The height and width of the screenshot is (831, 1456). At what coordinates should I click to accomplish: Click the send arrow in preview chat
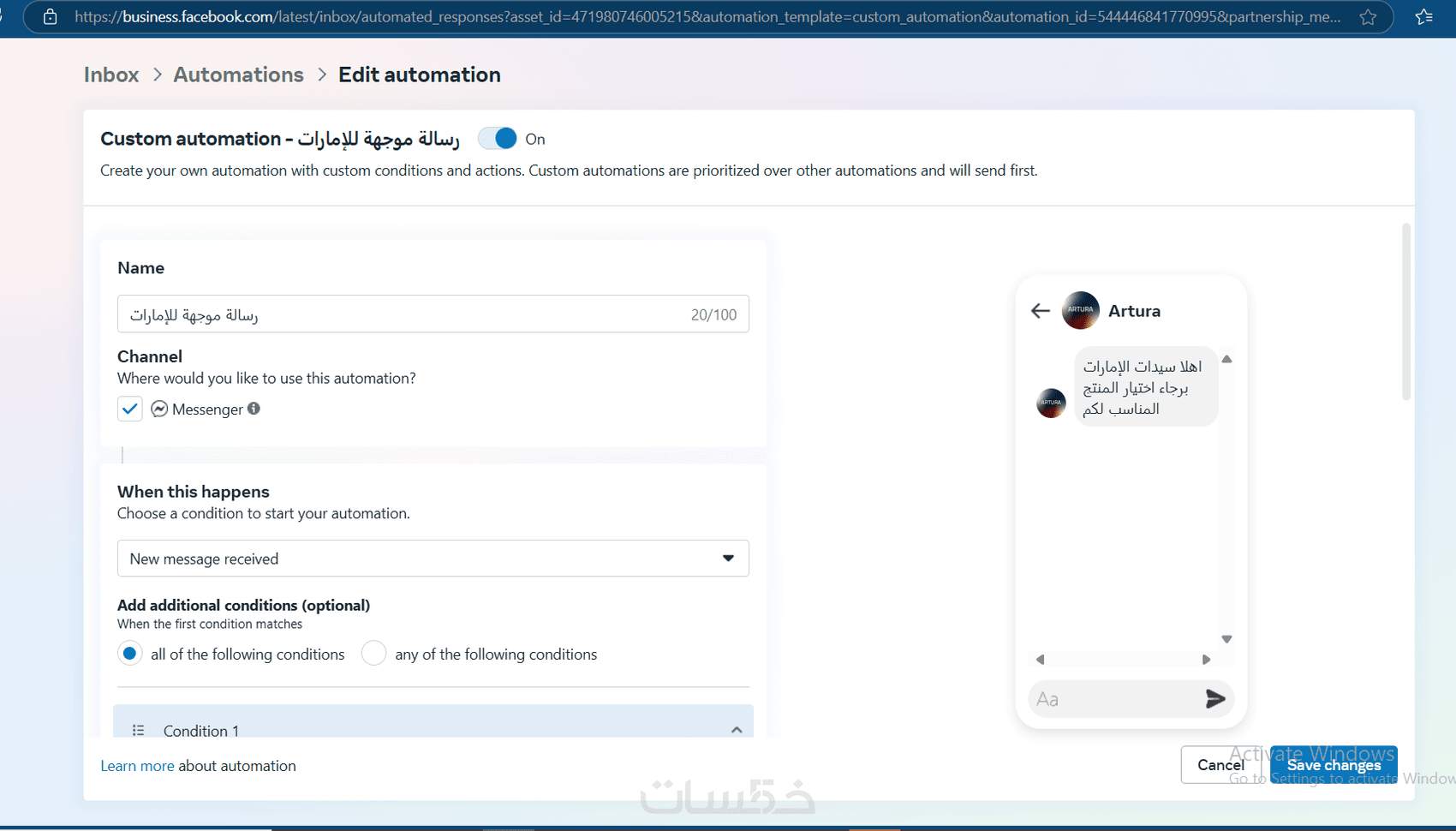[1214, 699]
